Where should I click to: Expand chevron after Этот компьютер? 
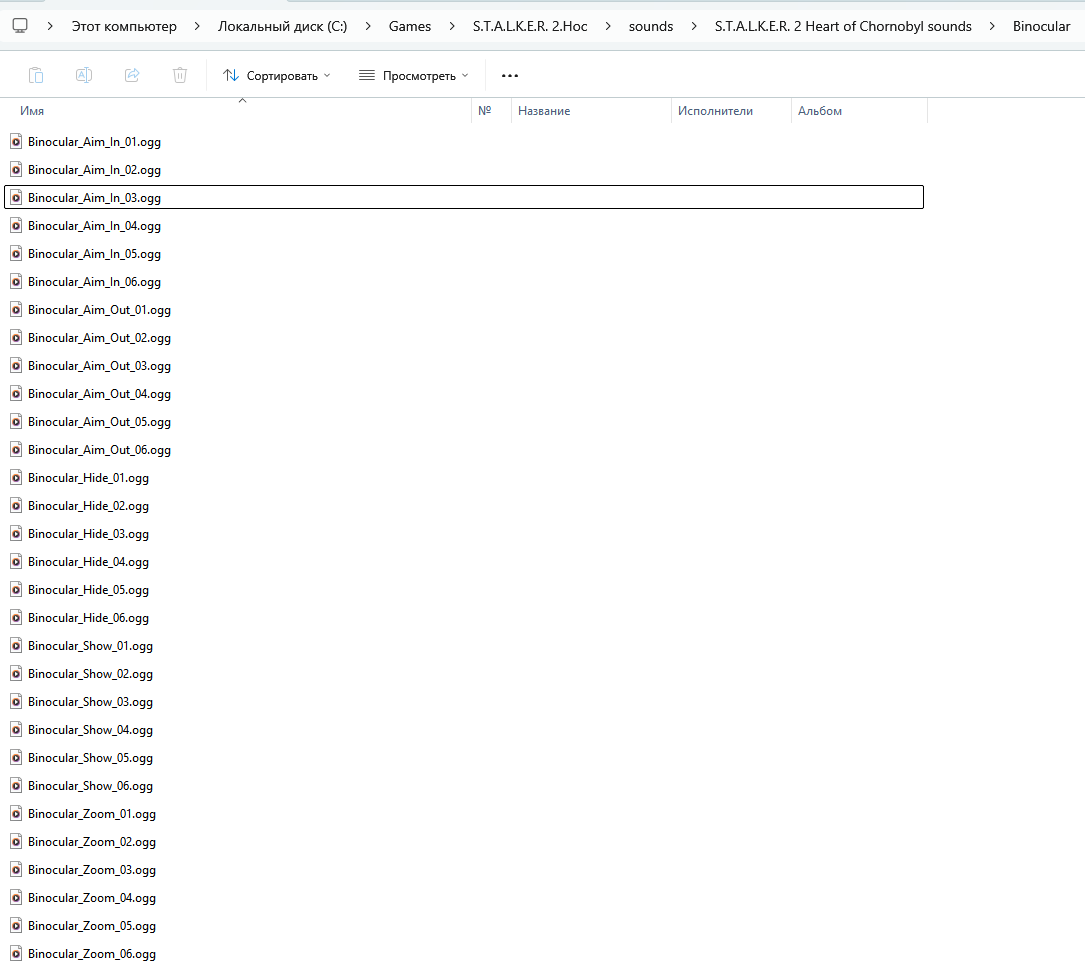[x=197, y=26]
